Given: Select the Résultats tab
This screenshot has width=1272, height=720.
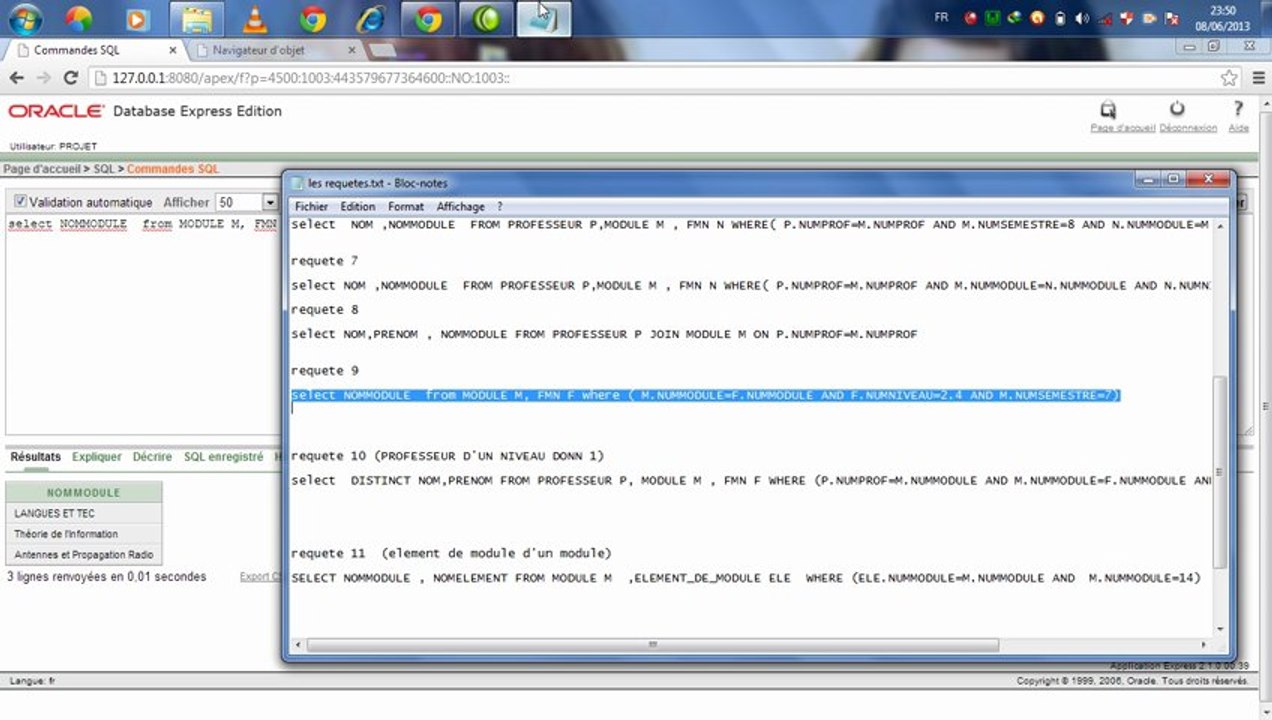Looking at the screenshot, I should 35,457.
